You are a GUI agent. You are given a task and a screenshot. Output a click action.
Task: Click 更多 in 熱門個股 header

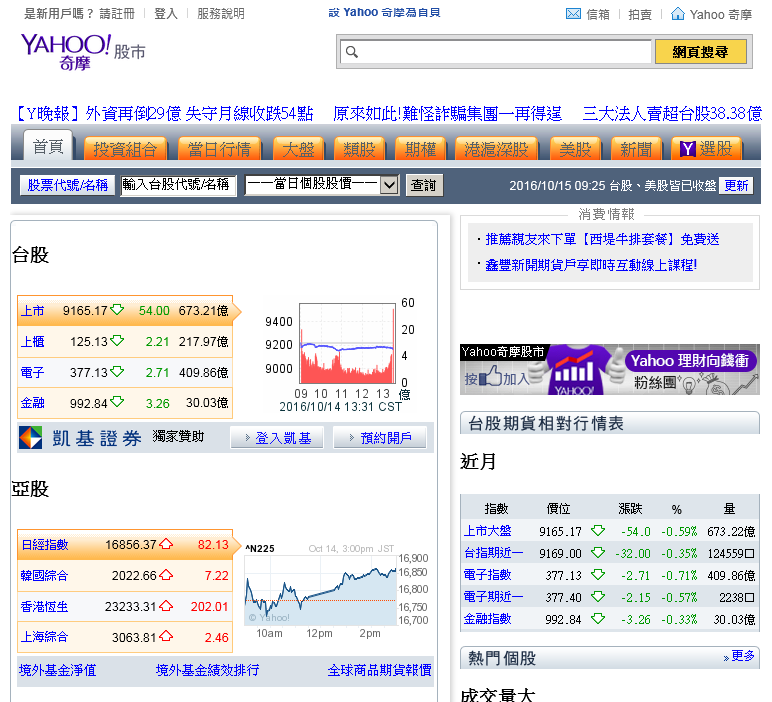coord(742,656)
